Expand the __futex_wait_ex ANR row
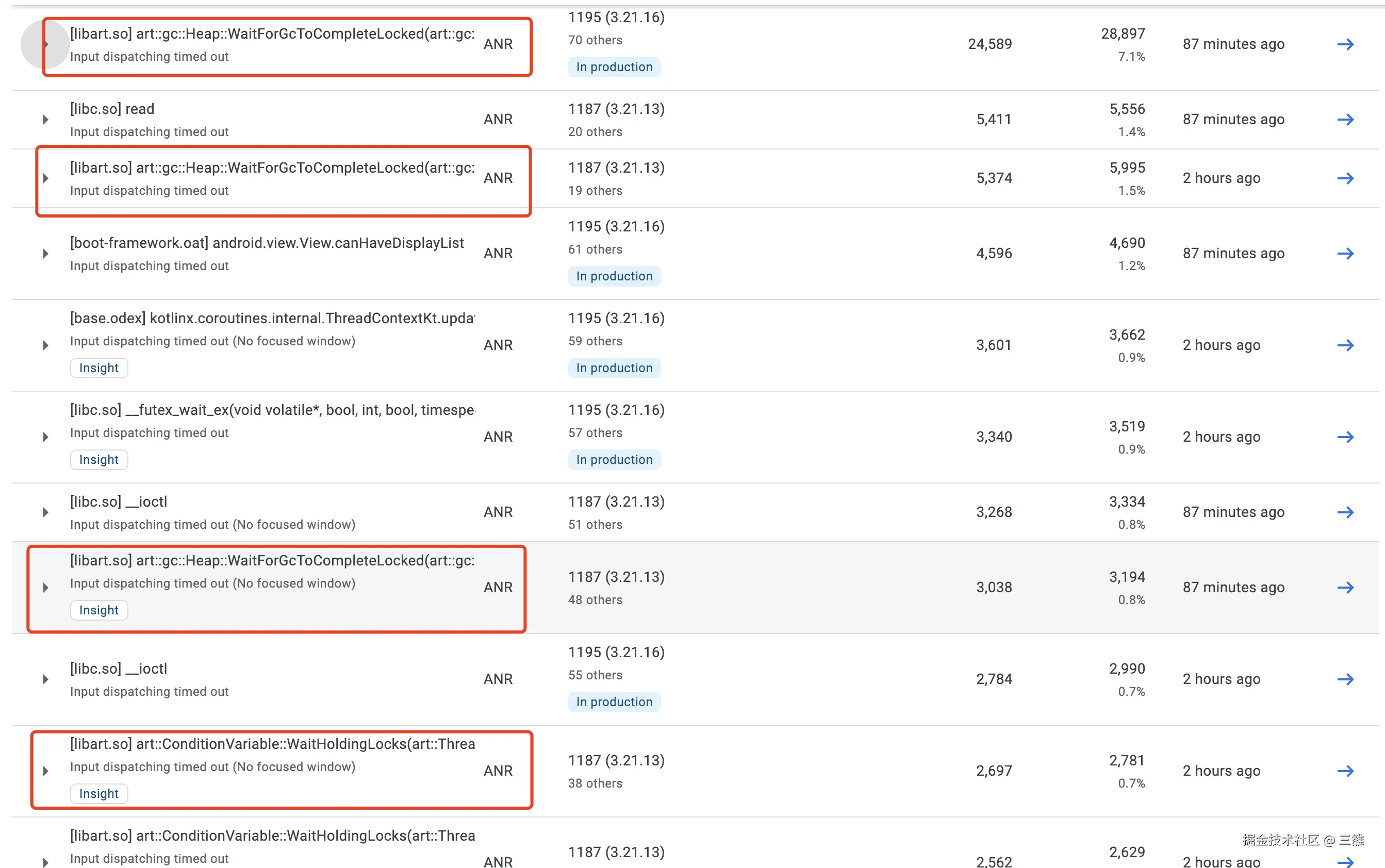Viewport: 1385px width, 868px height. 46,437
